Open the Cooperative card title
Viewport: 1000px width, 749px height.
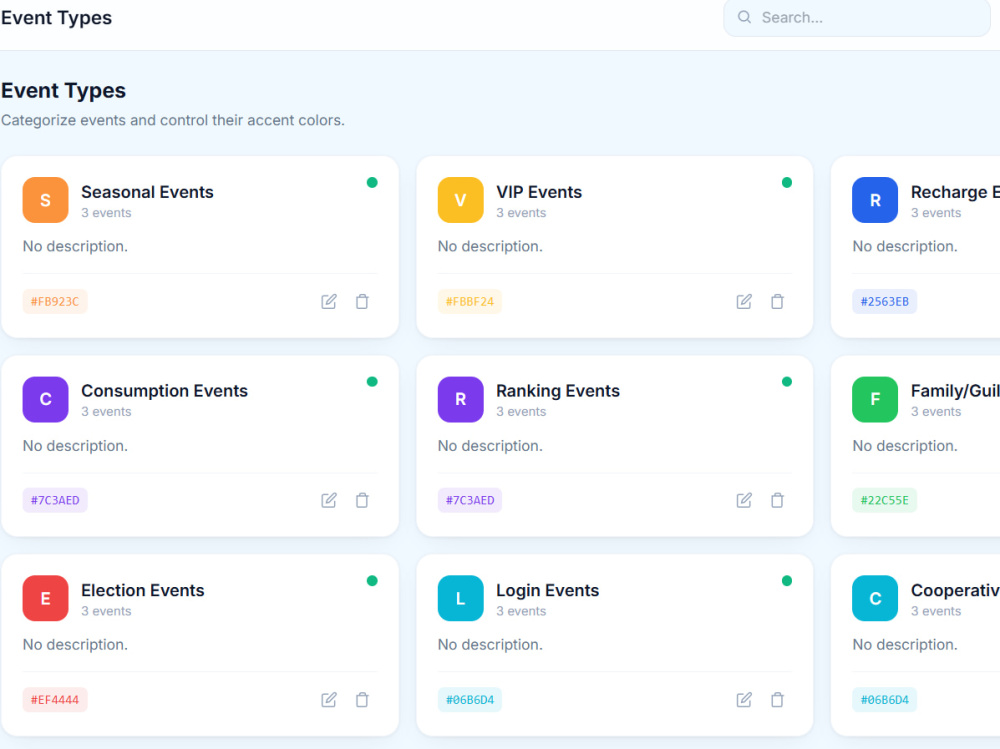click(955, 590)
